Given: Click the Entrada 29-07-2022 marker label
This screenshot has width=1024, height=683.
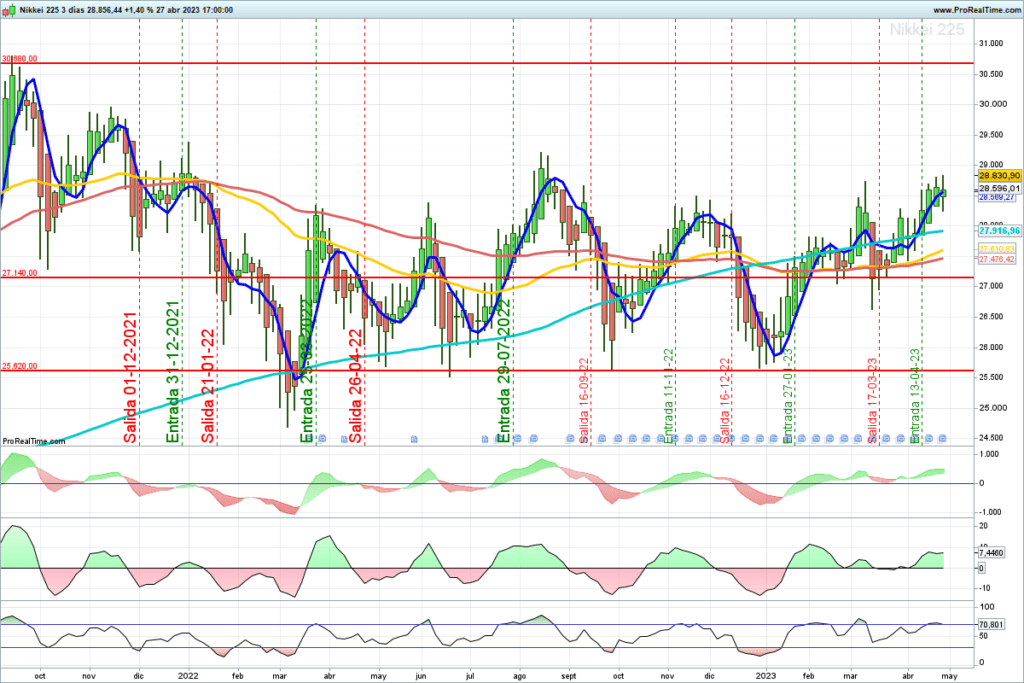Looking at the screenshot, I should click(504, 372).
